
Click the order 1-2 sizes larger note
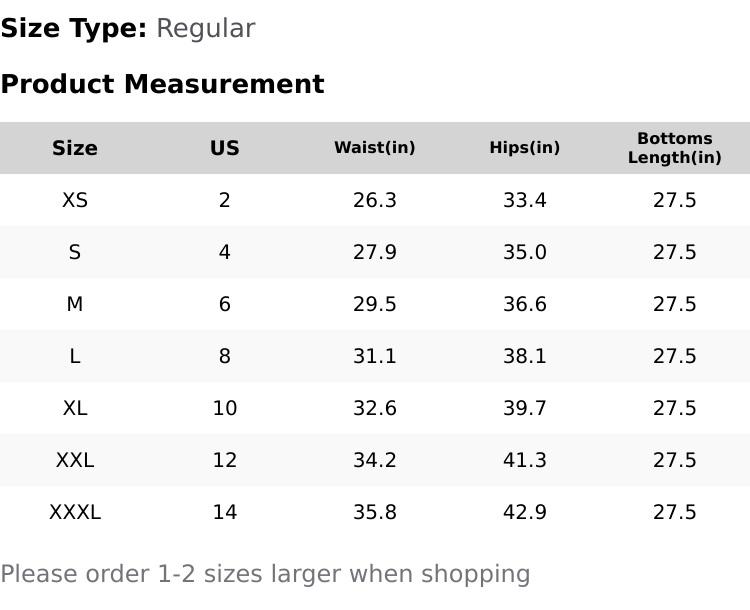click(265, 574)
